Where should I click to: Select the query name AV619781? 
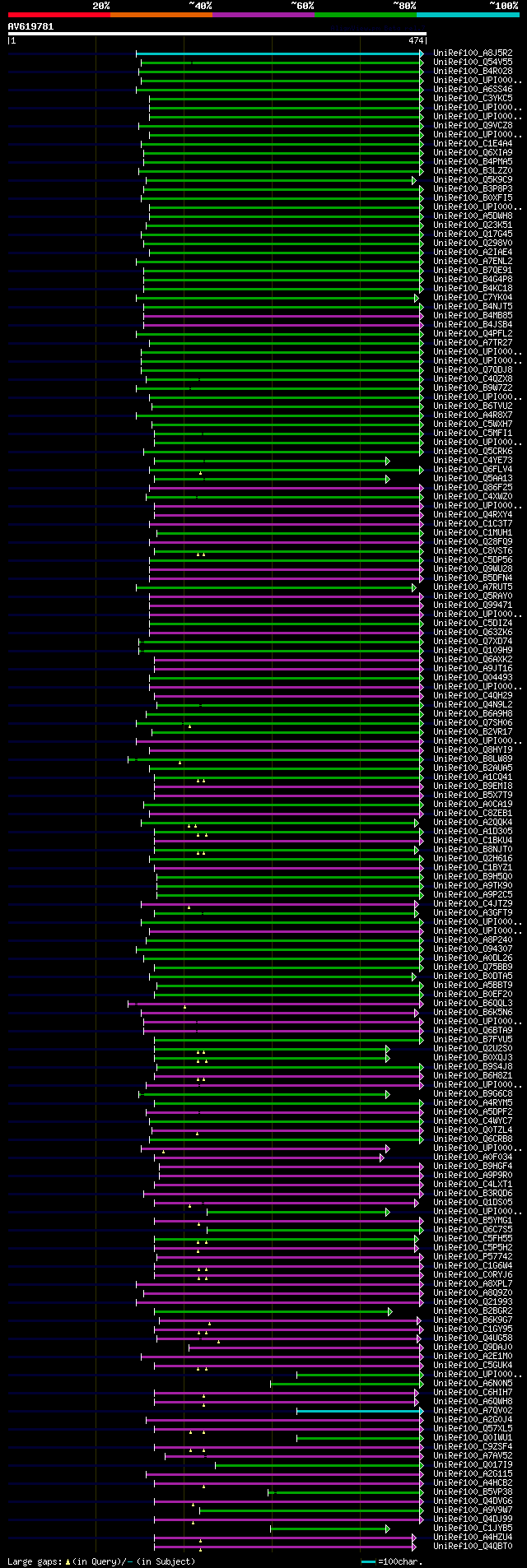tap(31, 26)
